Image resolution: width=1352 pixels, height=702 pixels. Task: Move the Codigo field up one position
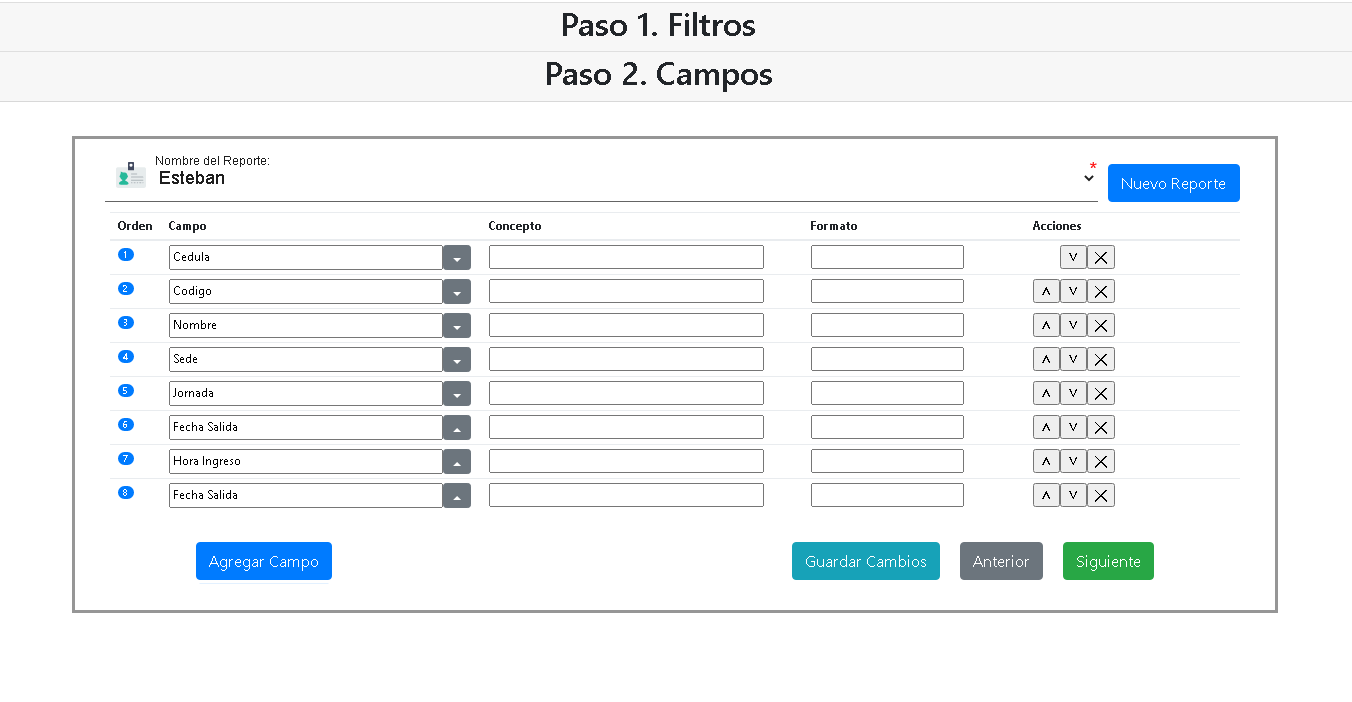click(1046, 291)
